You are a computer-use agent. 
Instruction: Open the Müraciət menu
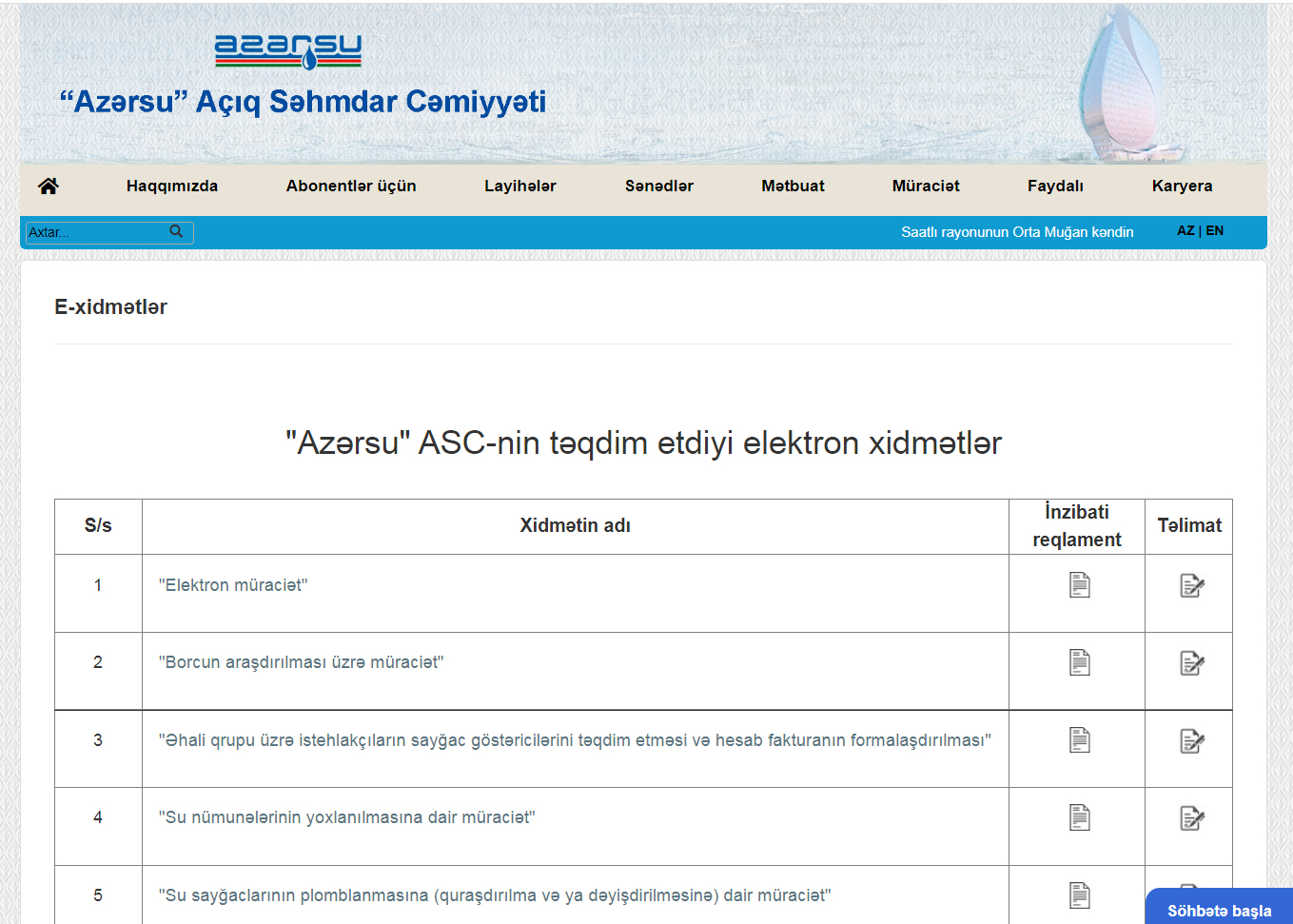926,186
